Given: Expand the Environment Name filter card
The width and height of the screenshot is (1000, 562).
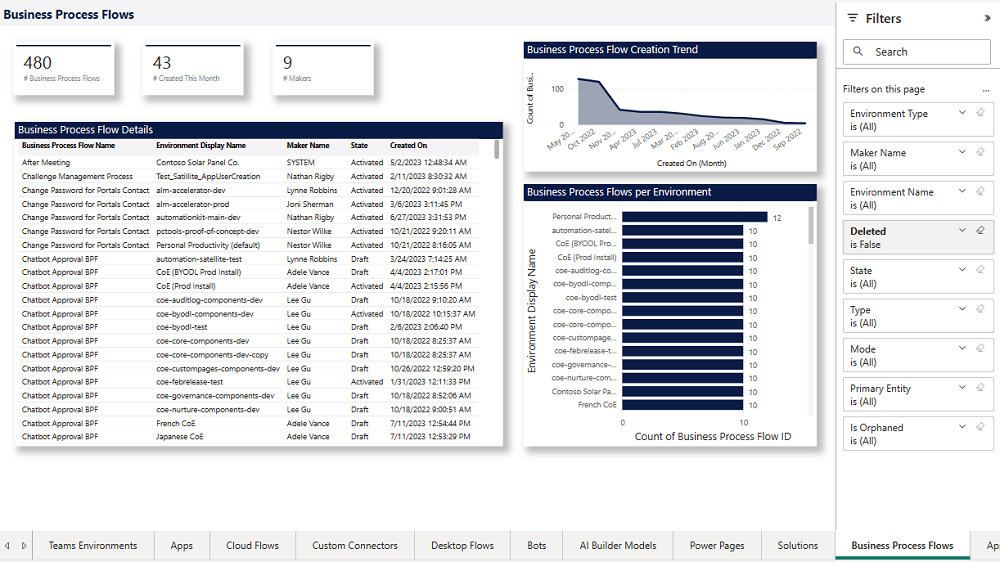Looking at the screenshot, I should [x=962, y=191].
